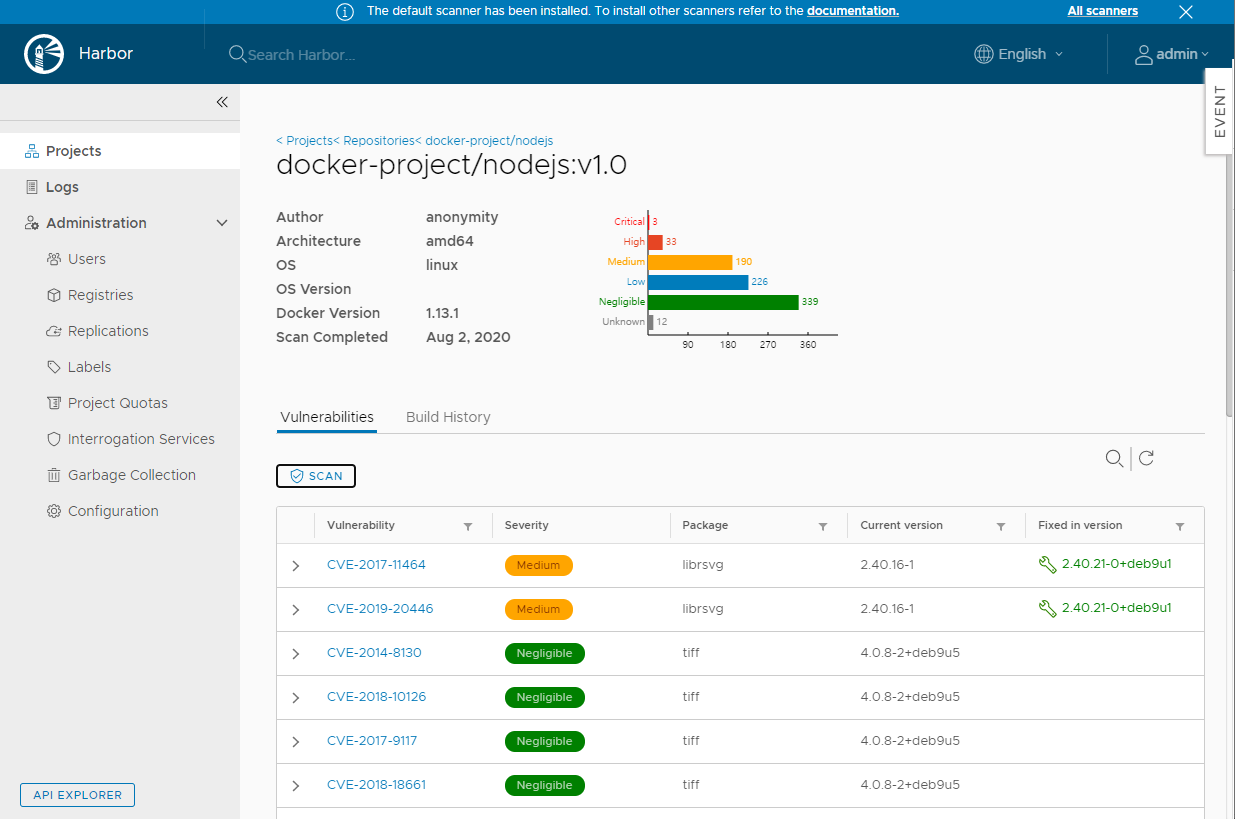Open the API EXPLORER button

click(77, 795)
